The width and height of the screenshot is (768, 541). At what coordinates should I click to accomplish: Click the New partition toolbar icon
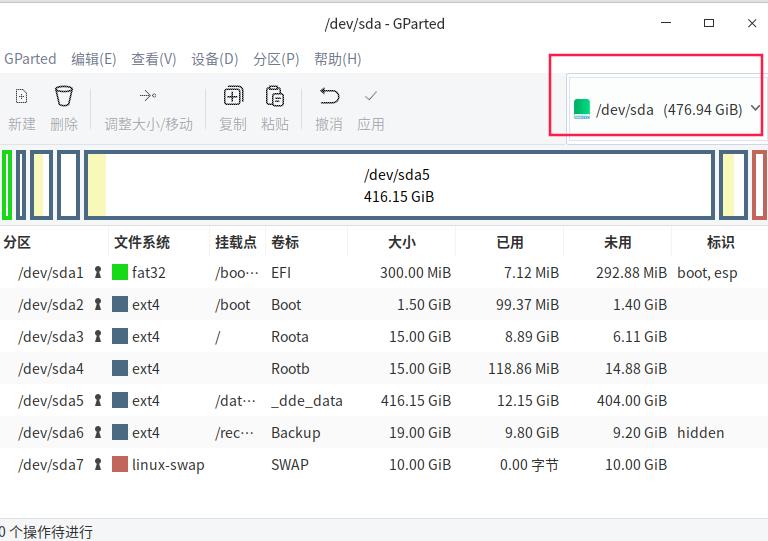pyautogui.click(x=22, y=96)
